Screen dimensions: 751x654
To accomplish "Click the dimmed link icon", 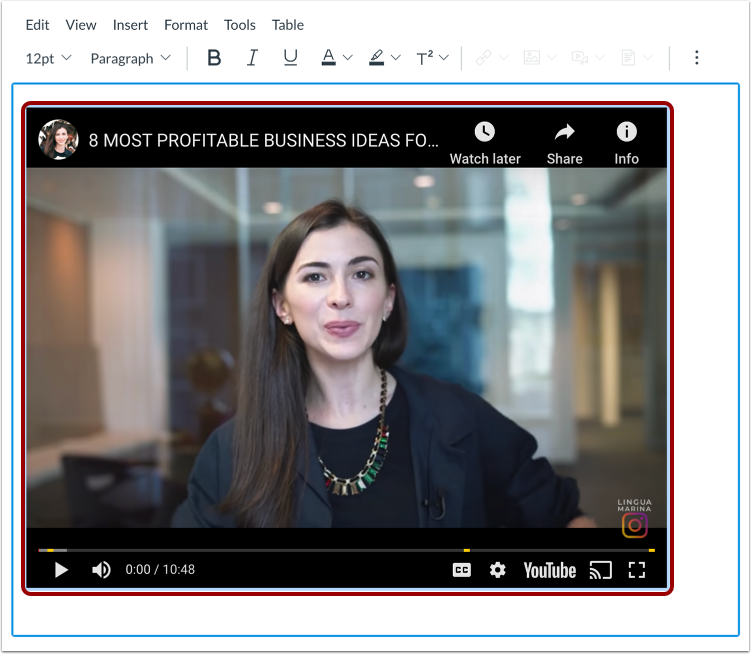I will tap(484, 58).
